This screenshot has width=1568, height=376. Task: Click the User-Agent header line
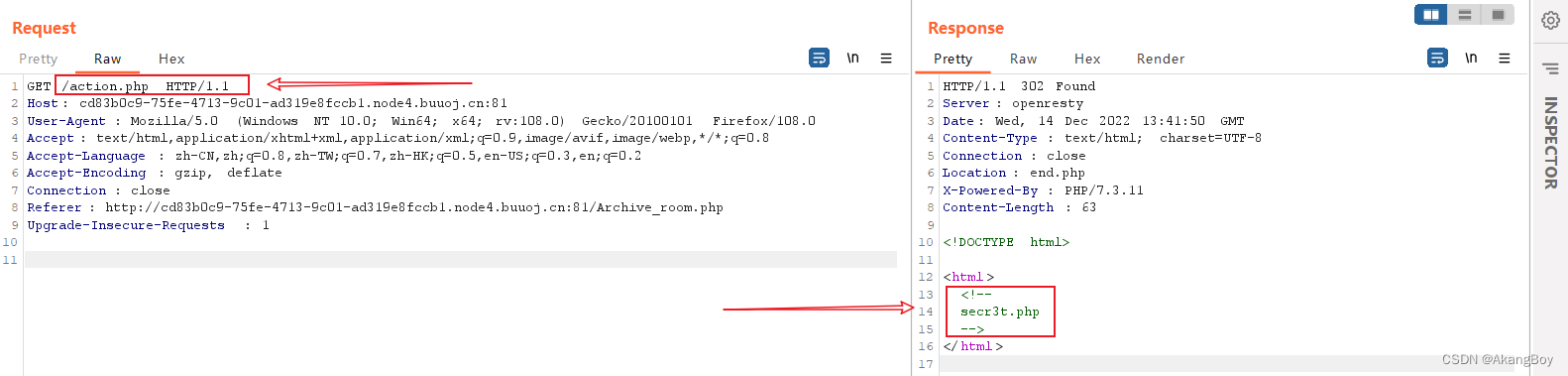tap(421, 121)
